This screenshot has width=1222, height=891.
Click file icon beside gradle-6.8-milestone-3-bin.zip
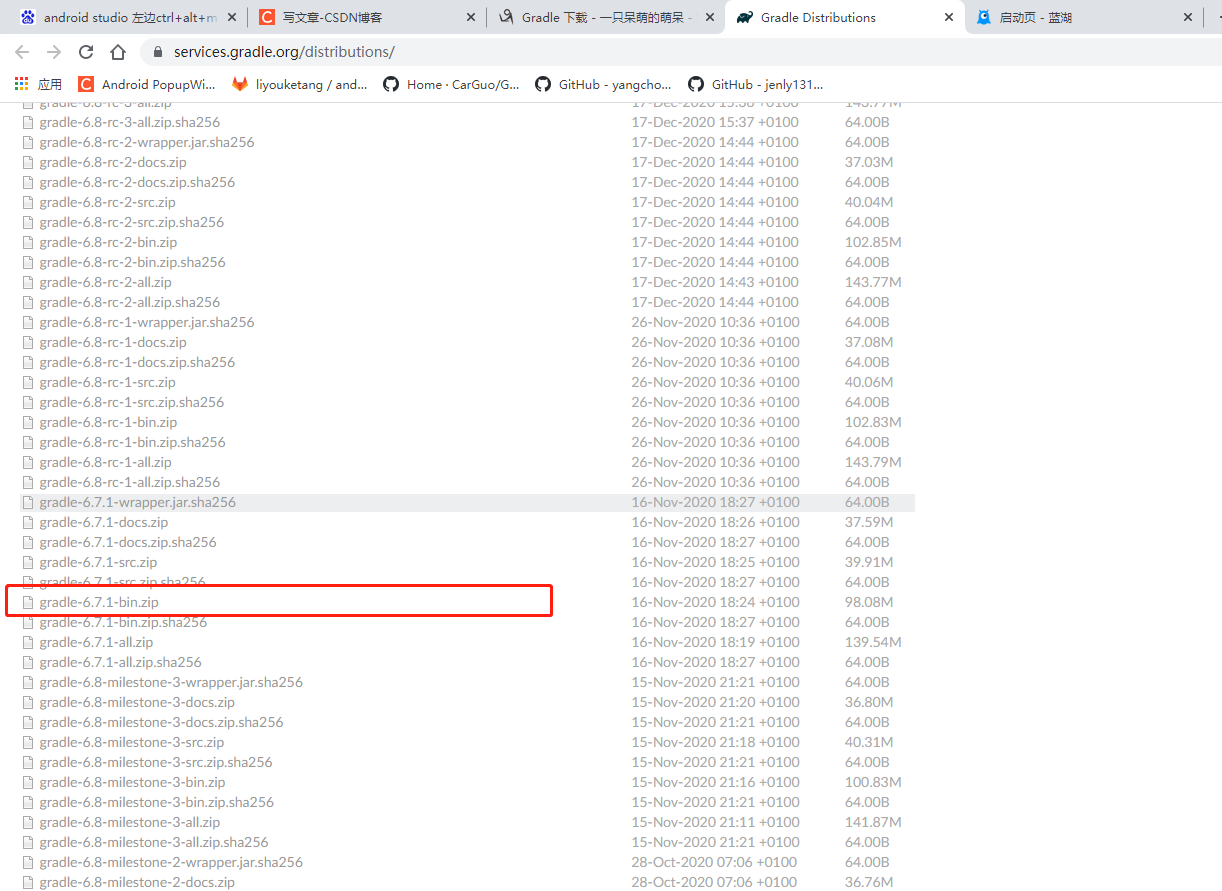tap(28, 782)
